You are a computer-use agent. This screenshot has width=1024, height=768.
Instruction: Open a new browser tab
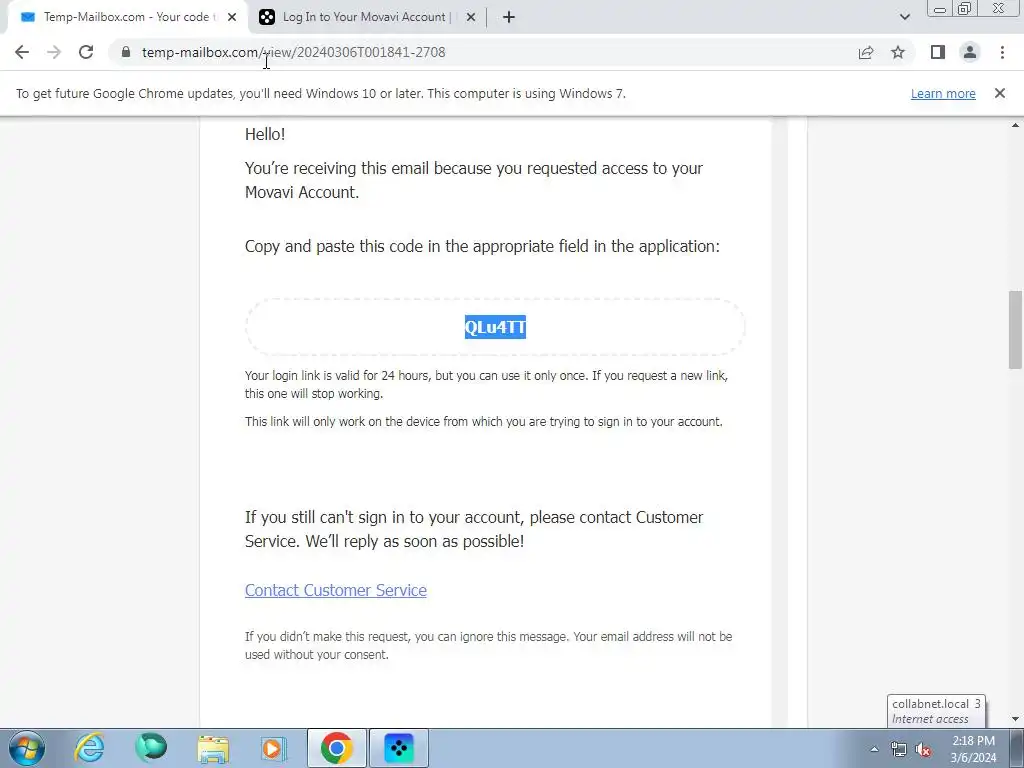(x=509, y=17)
